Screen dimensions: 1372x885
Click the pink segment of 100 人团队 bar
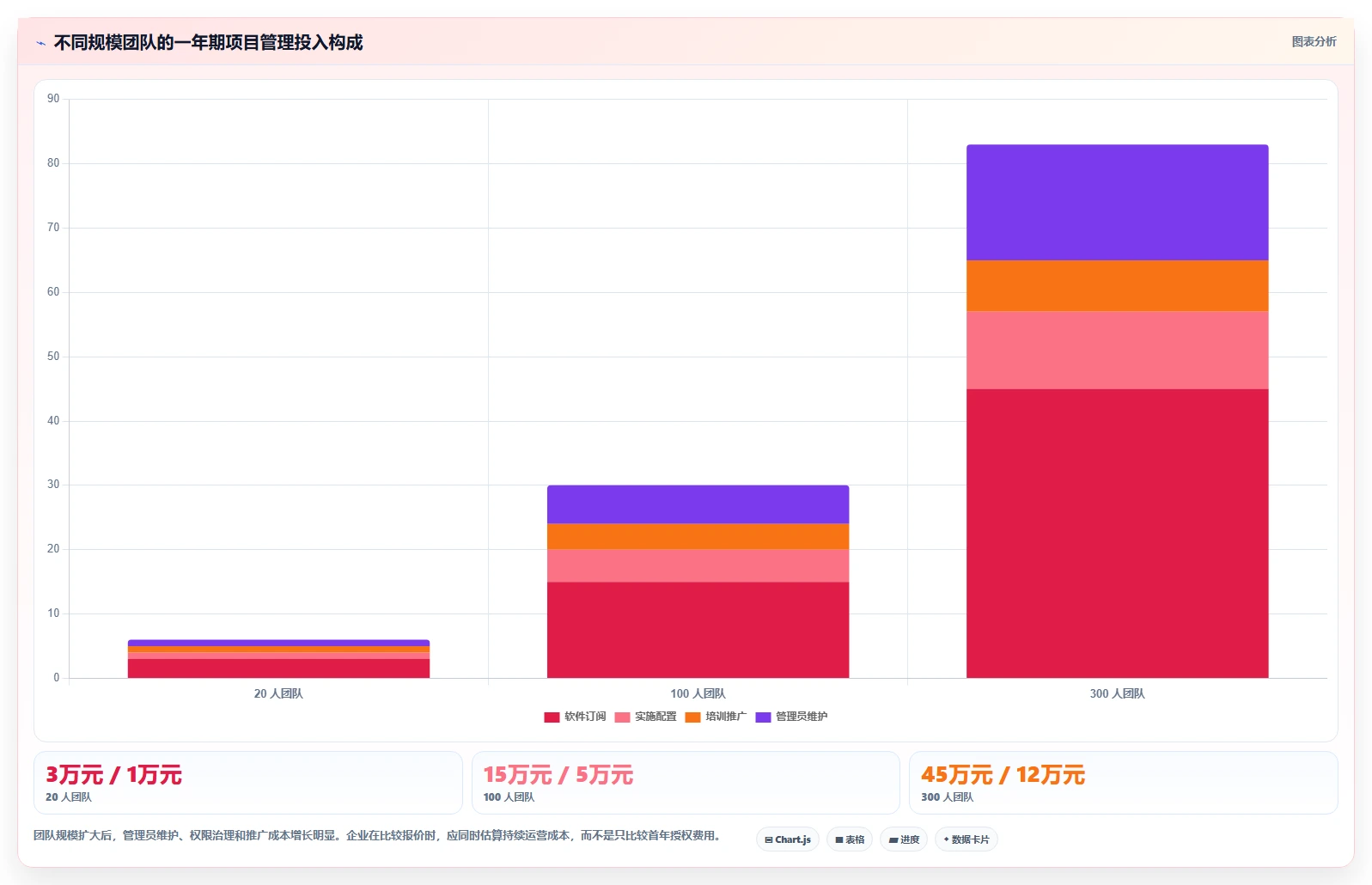[x=698, y=566]
